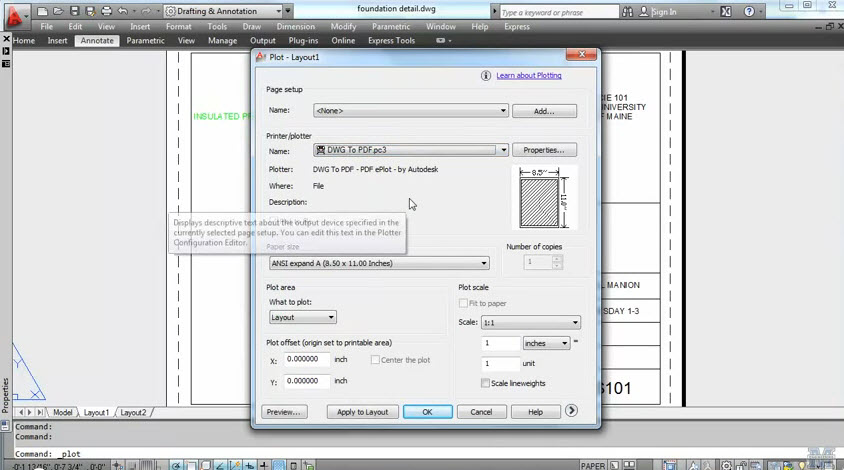Click the toolbar lock icon in status bar
Screen dimensions: 844x470
(x=741, y=465)
